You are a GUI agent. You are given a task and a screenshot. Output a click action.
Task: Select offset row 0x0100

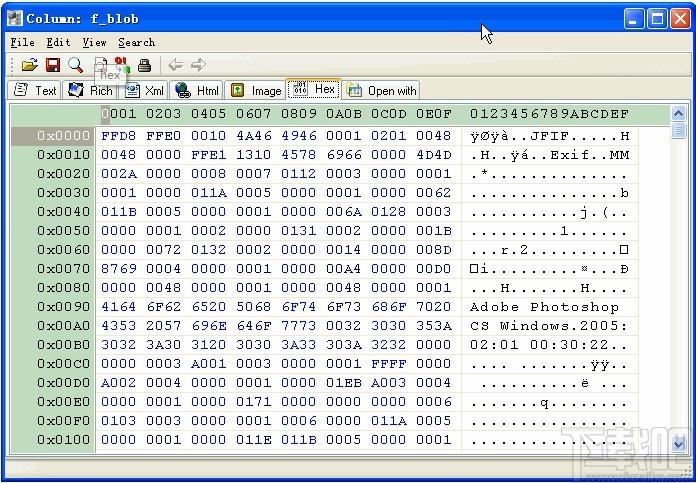(63, 440)
